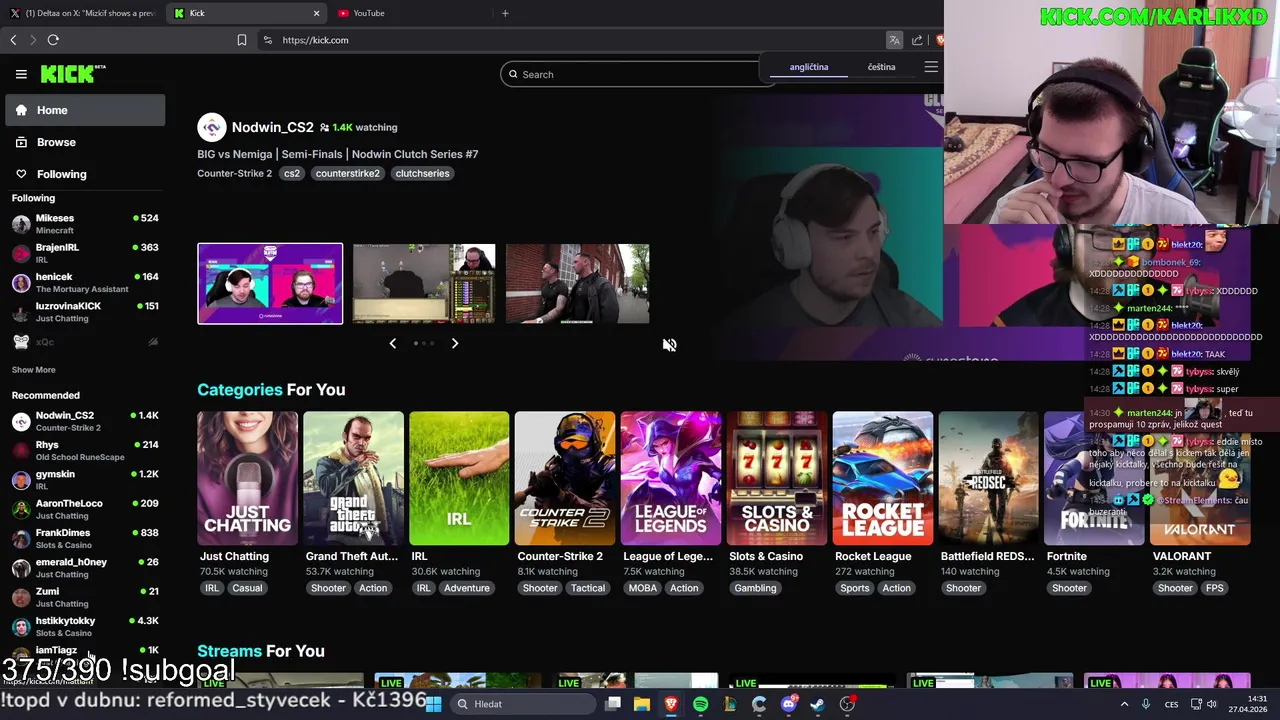The width and height of the screenshot is (1280, 720).
Task: Open translate popup options menu icon
Action: tap(931, 67)
